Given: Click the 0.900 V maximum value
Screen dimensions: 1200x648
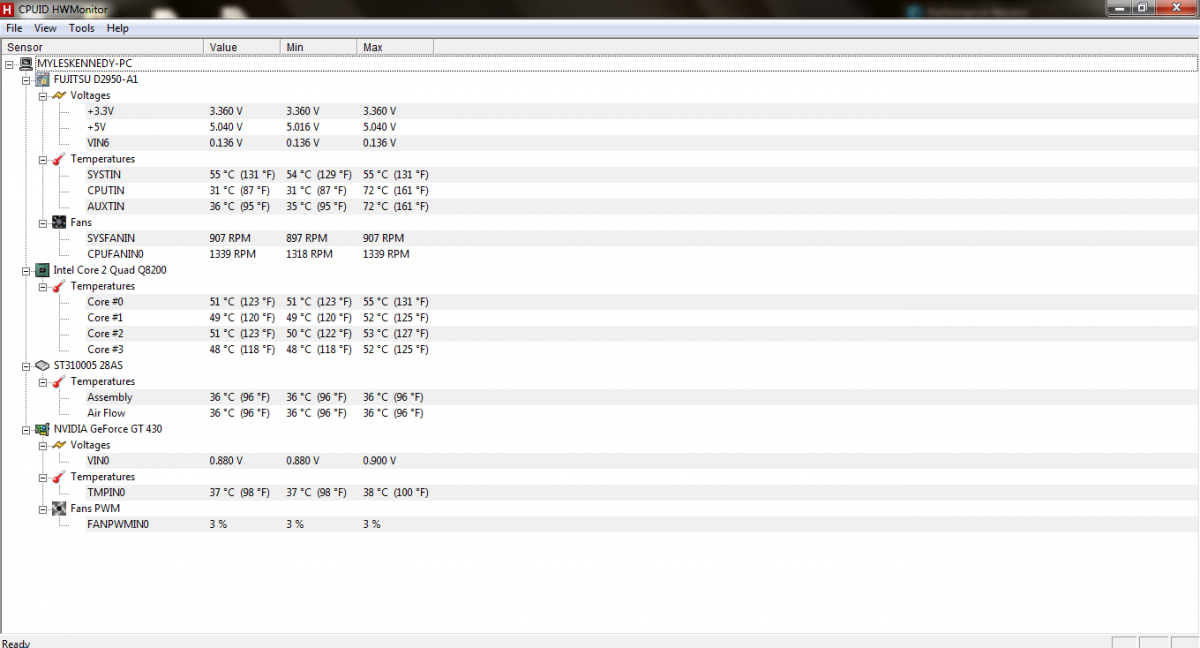Looking at the screenshot, I should click(x=380, y=461).
